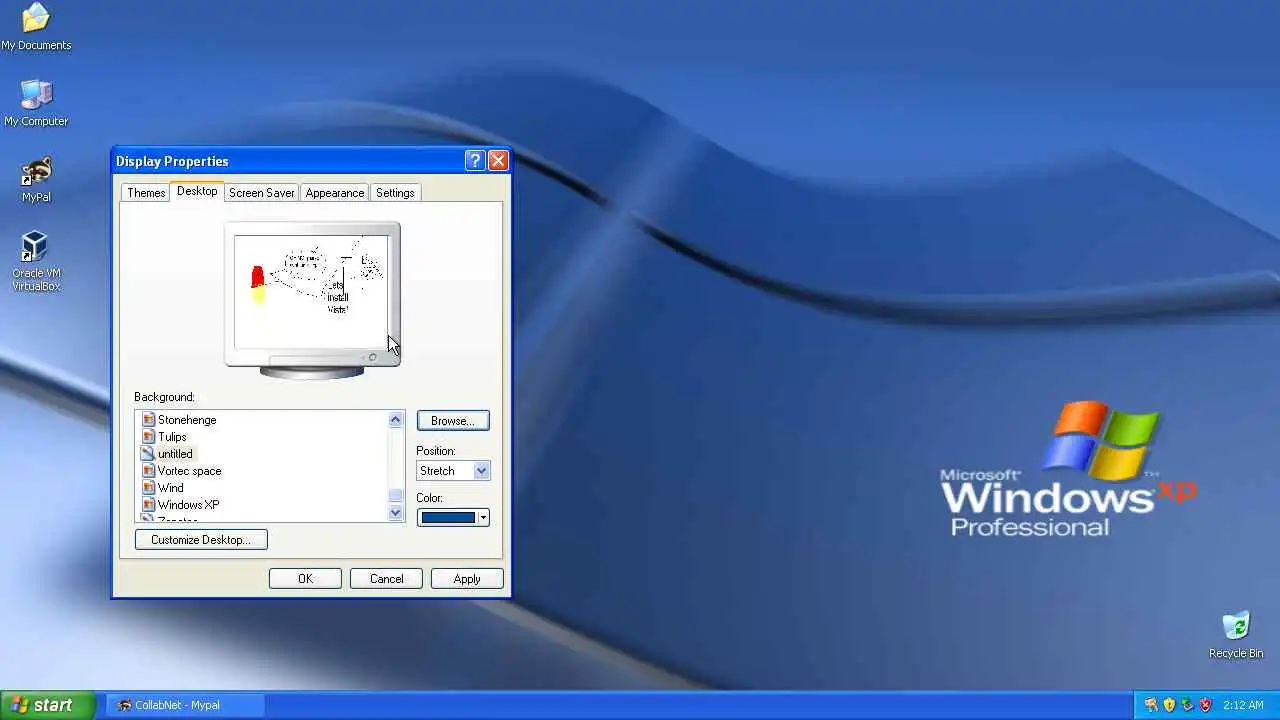Screen dimensions: 1280x720
Task: Click the untitled file icon in the list
Action: click(x=148, y=454)
